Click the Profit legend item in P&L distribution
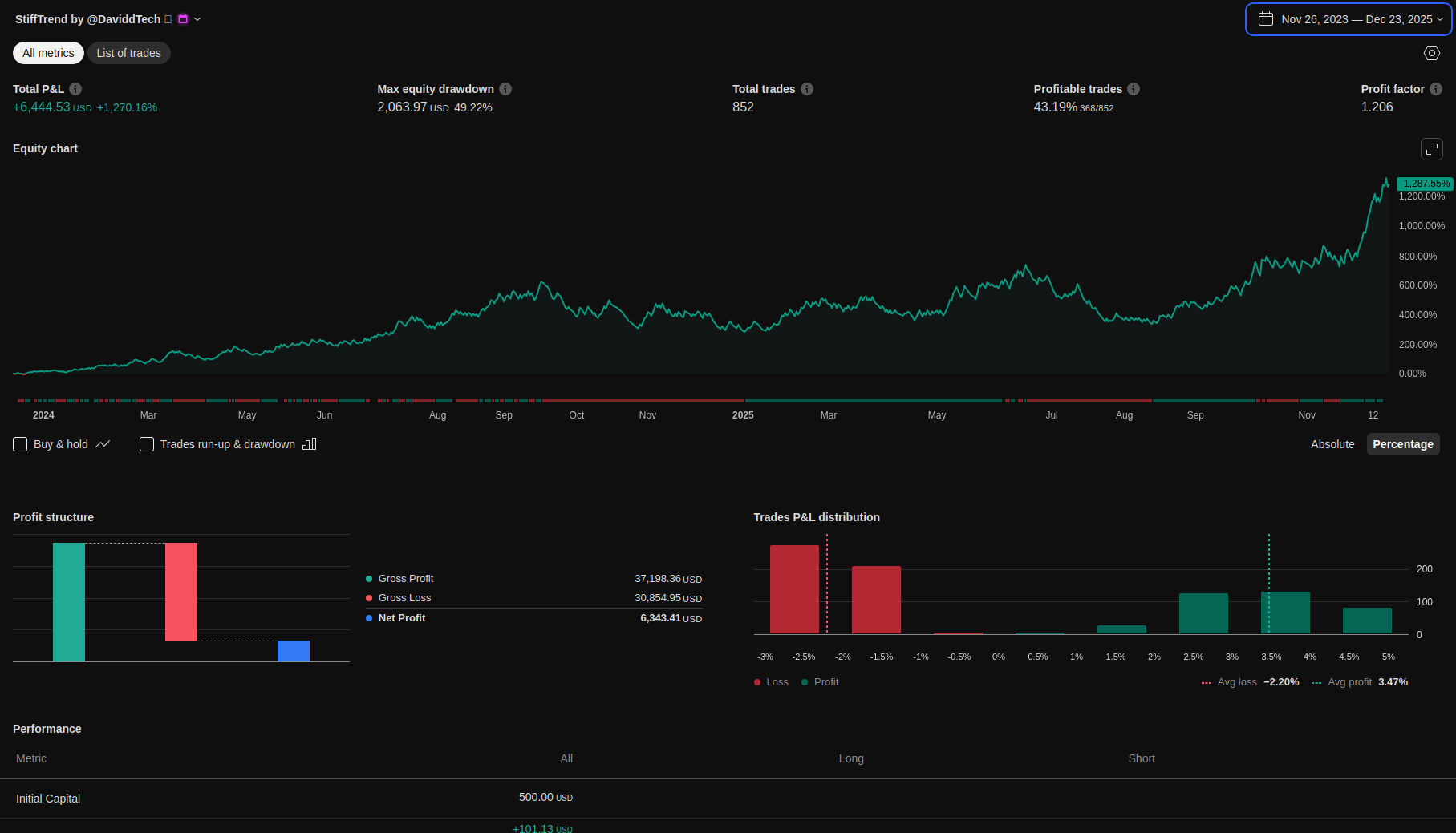The height and width of the screenshot is (833, 1456). click(x=820, y=682)
